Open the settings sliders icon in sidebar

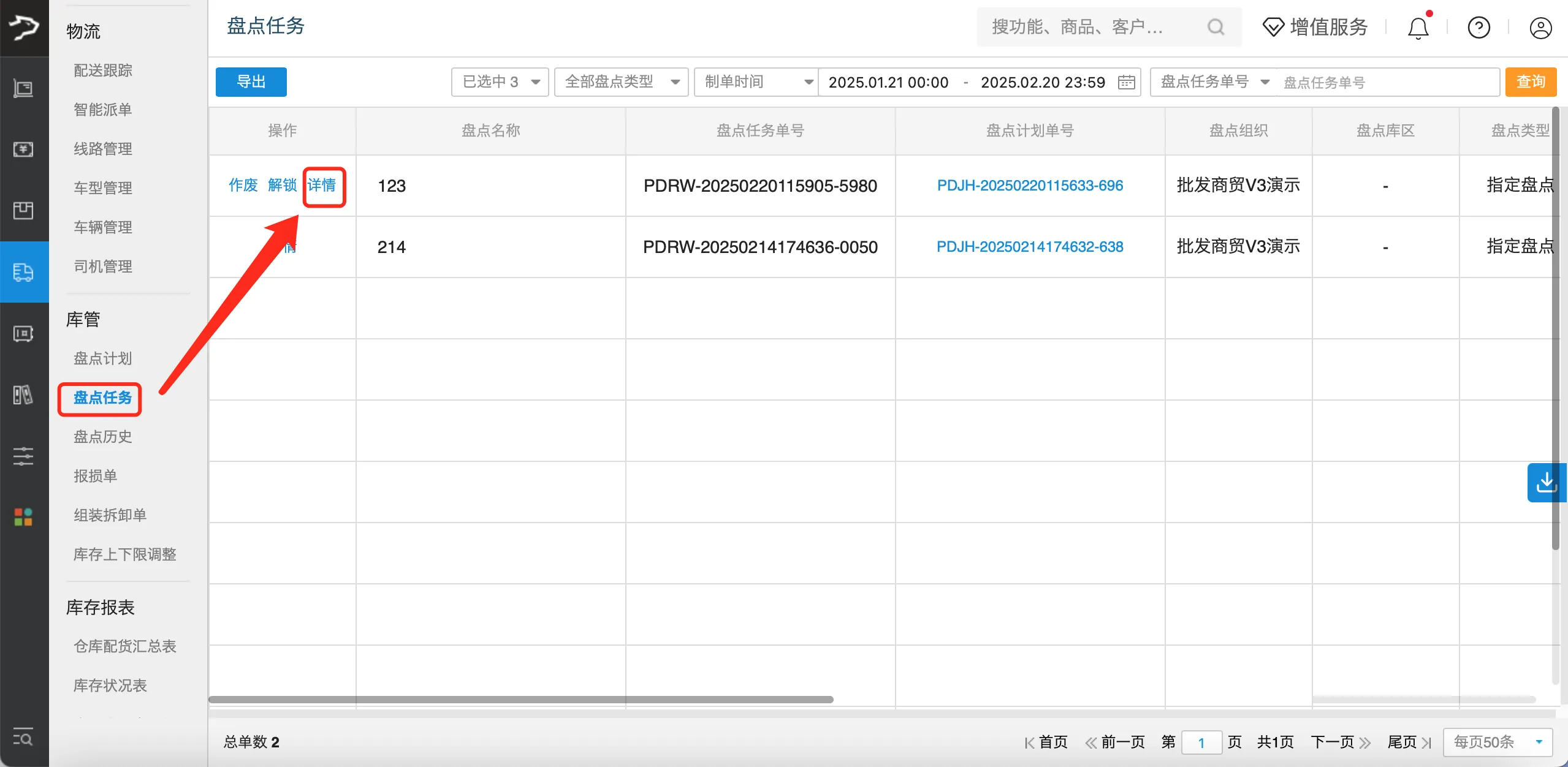coord(24,456)
